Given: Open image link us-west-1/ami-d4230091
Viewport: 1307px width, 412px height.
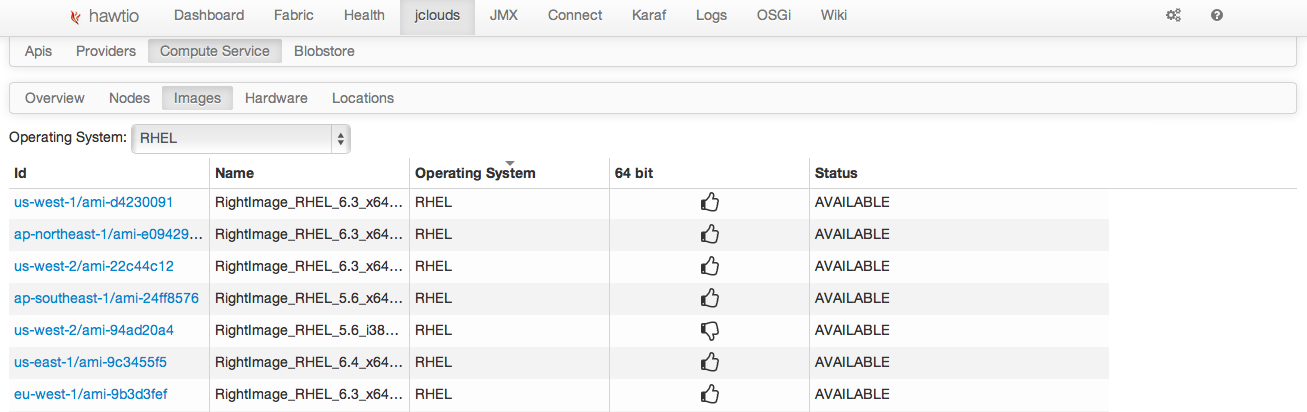Looking at the screenshot, I should (94, 202).
